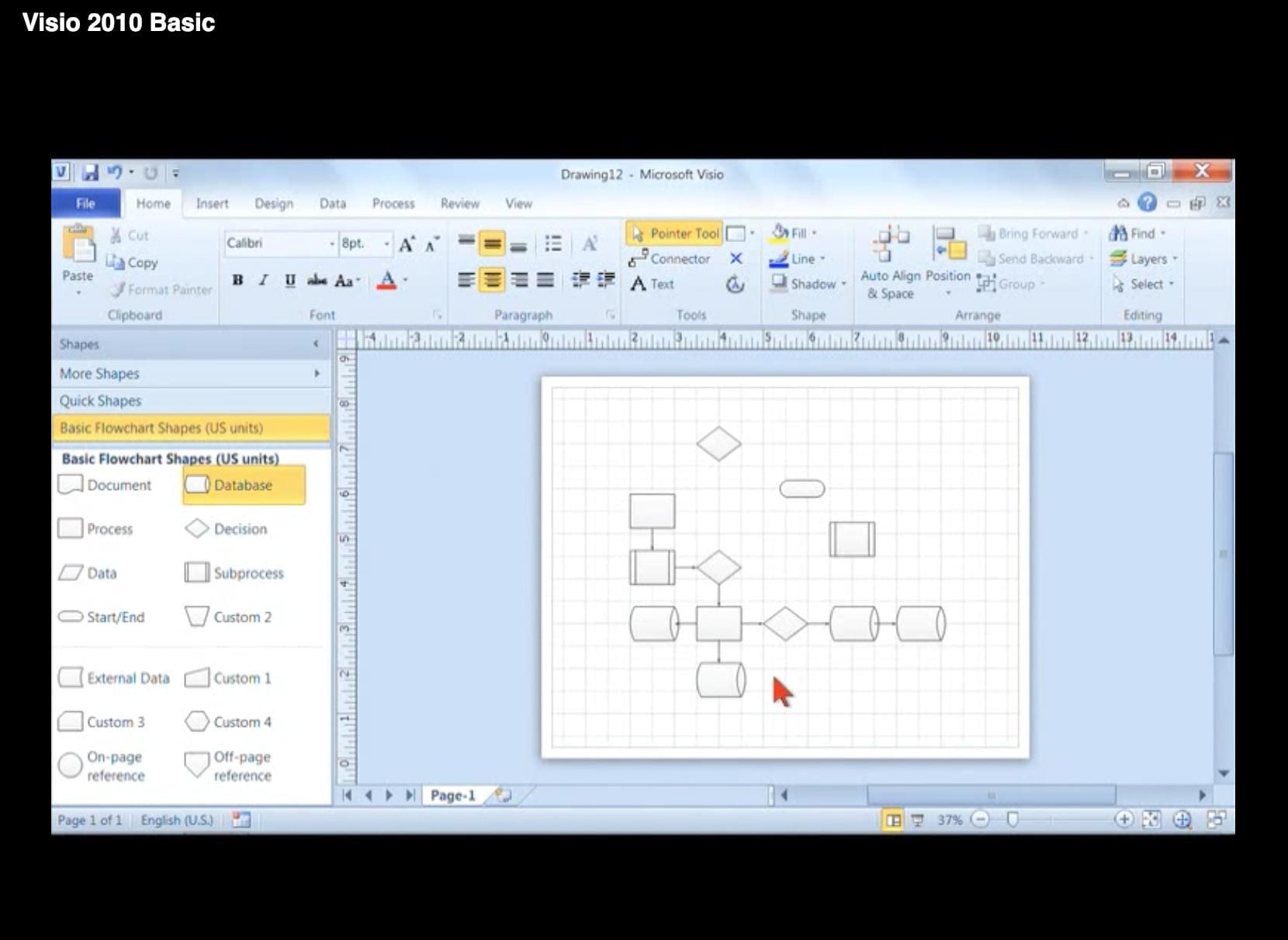This screenshot has width=1288, height=940.
Task: Pick the Off-page reference shape
Action: pos(229,765)
